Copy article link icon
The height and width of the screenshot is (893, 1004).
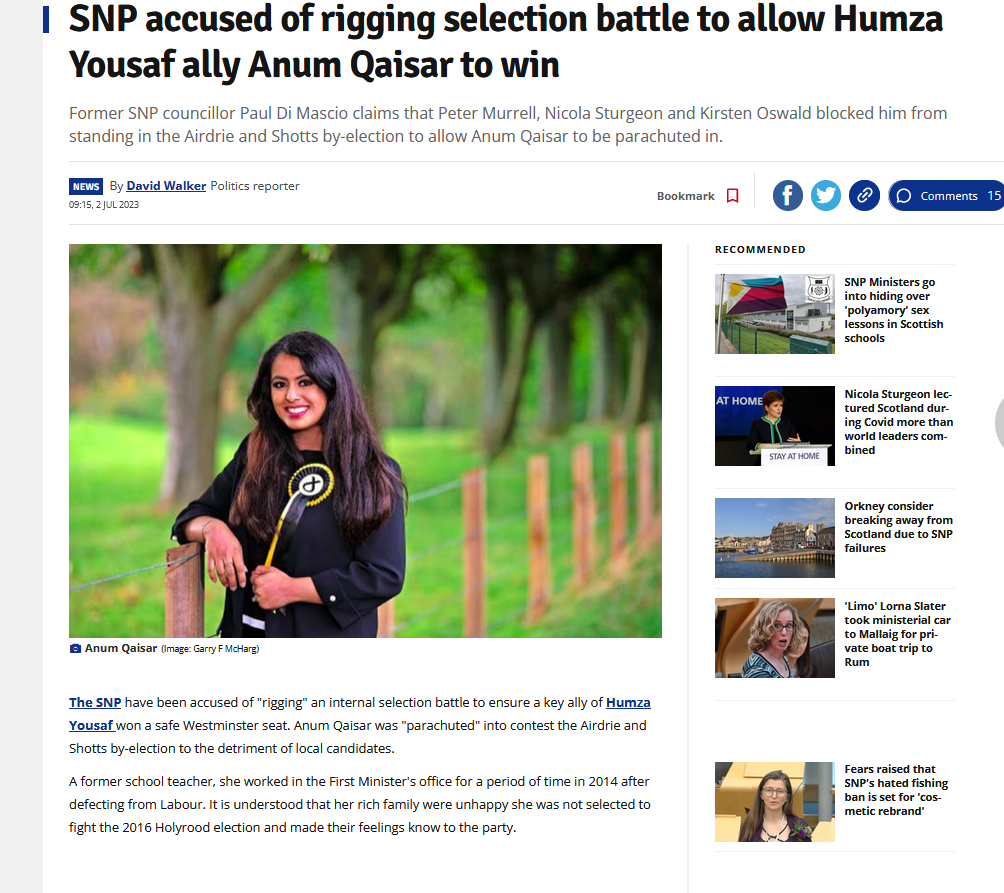pyautogui.click(x=864, y=195)
